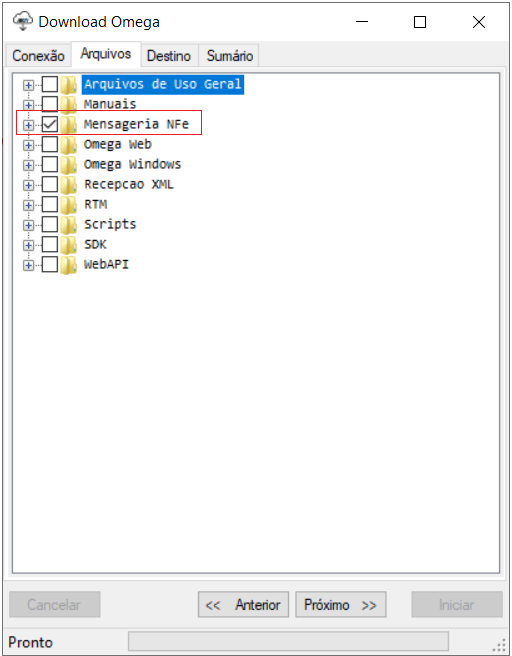The width and height of the screenshot is (512, 656).
Task: Go to next step with Próximo
Action: coord(340,605)
